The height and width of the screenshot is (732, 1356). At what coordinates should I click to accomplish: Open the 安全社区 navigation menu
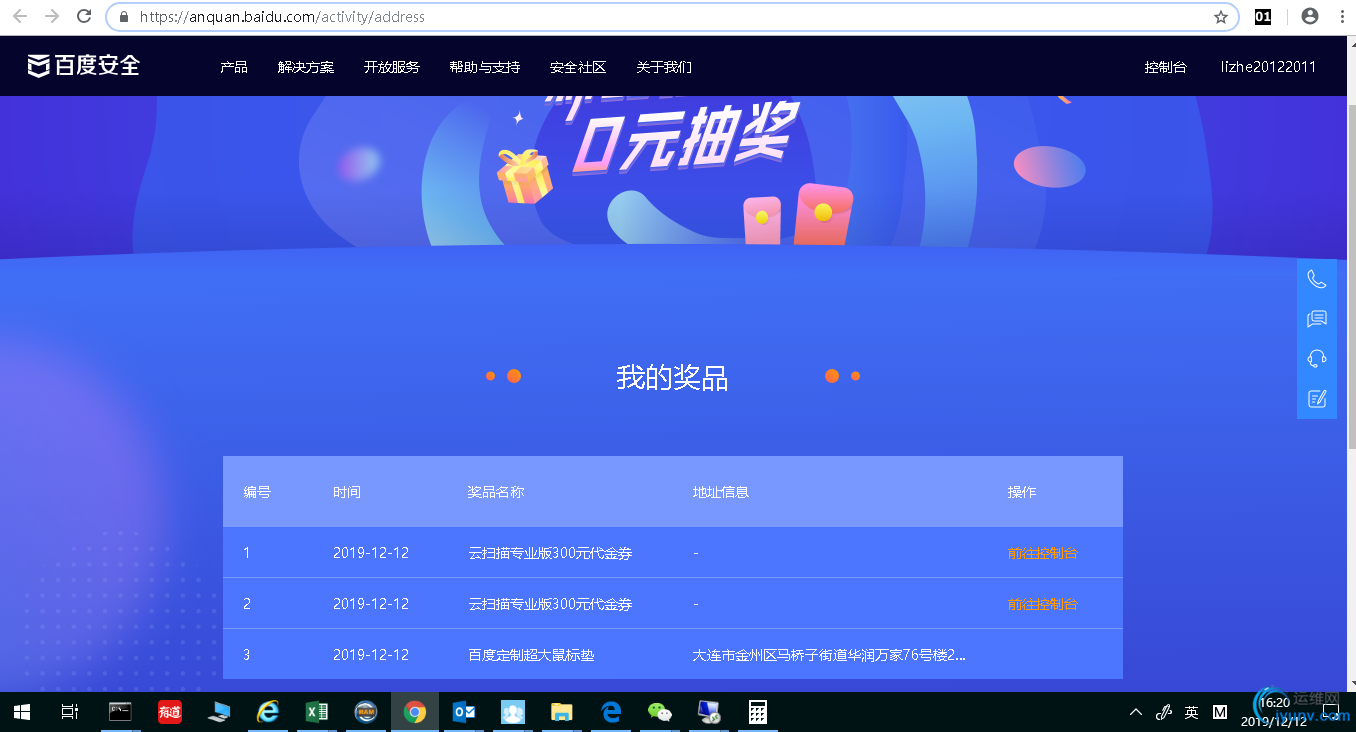578,67
